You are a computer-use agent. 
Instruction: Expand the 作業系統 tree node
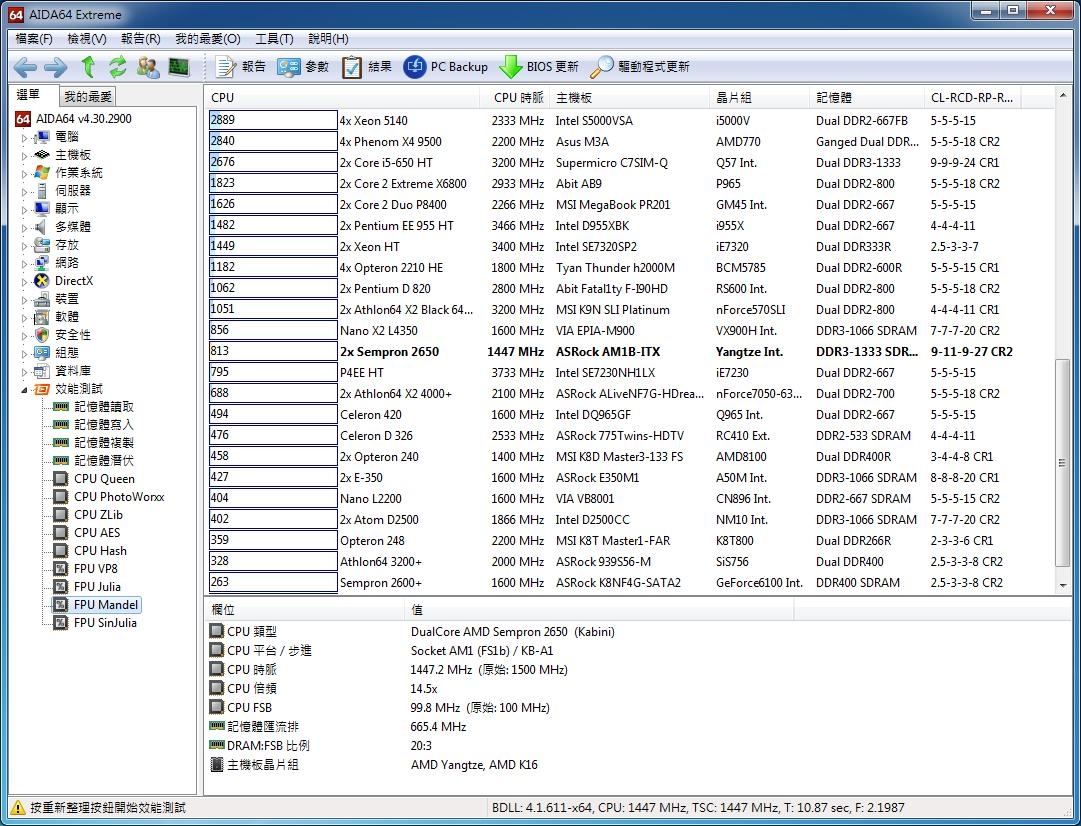24,173
